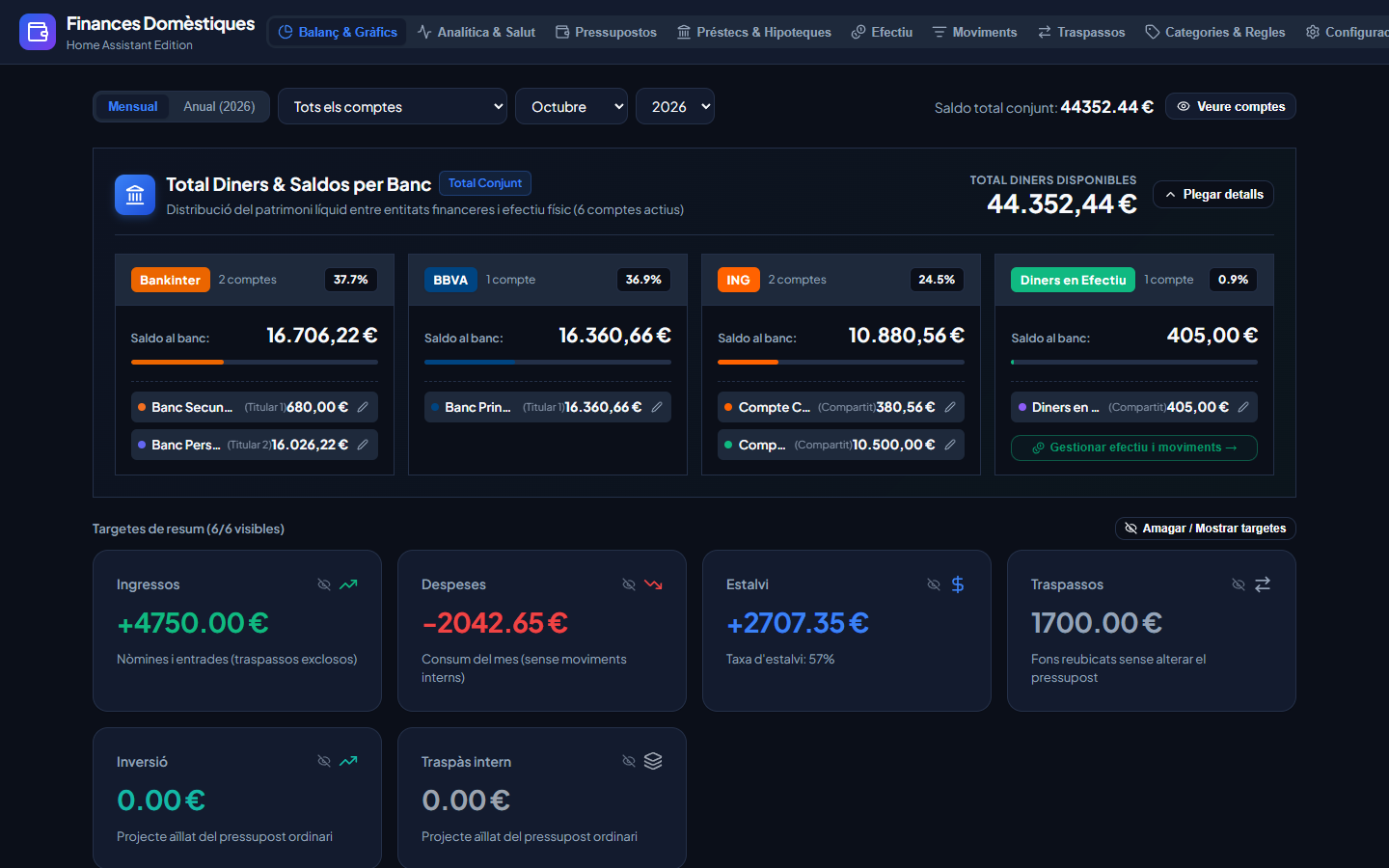Click Amagar / Mostrar targetes button
1389x868 pixels.
tap(1206, 529)
